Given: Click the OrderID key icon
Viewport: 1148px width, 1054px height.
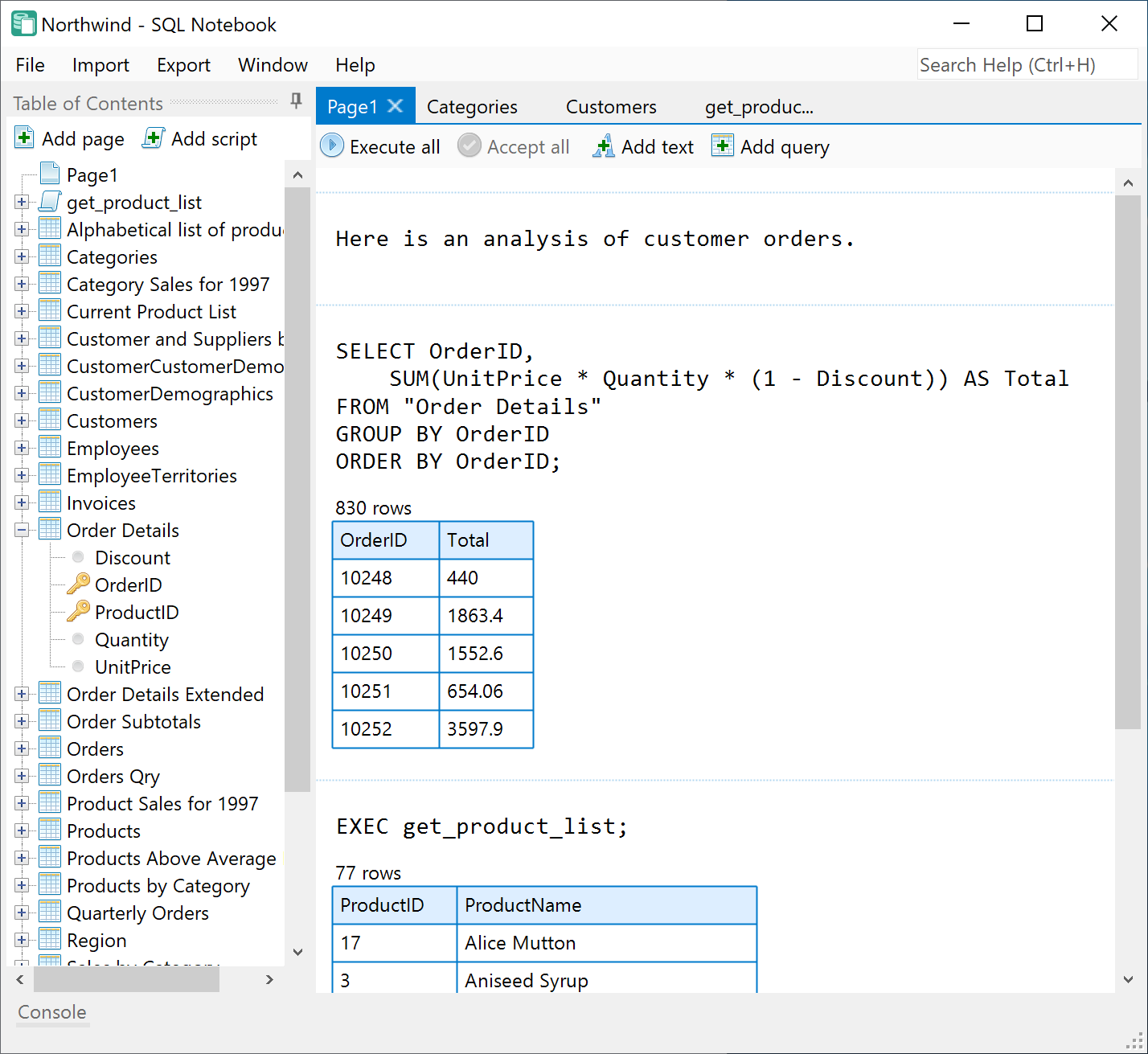Looking at the screenshot, I should point(78,584).
